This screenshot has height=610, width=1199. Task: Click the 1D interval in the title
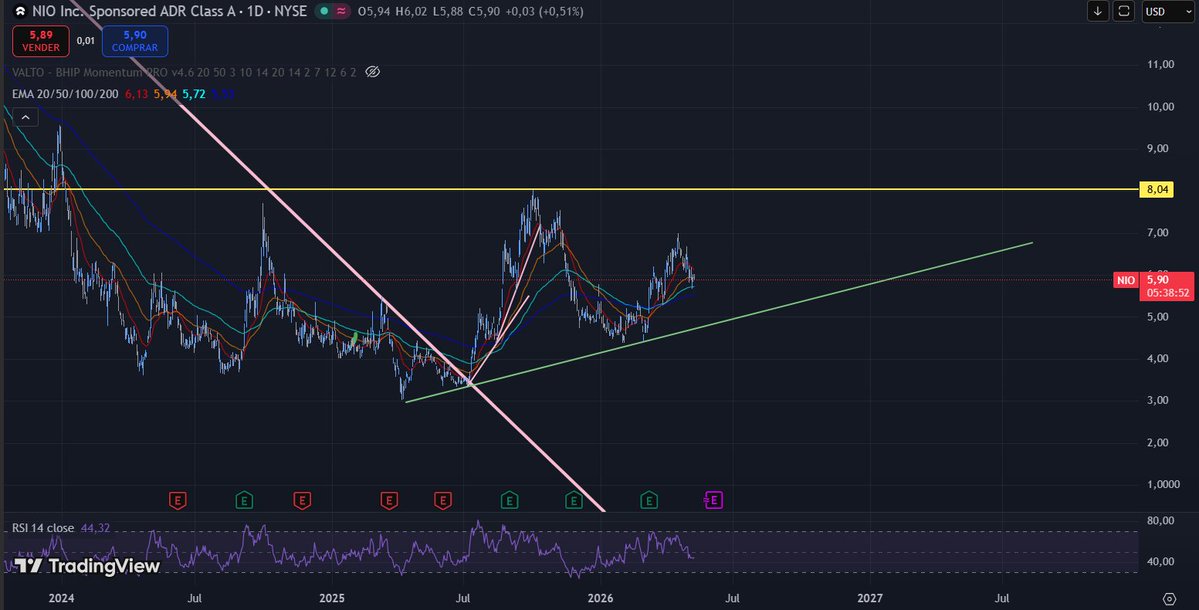pos(256,11)
